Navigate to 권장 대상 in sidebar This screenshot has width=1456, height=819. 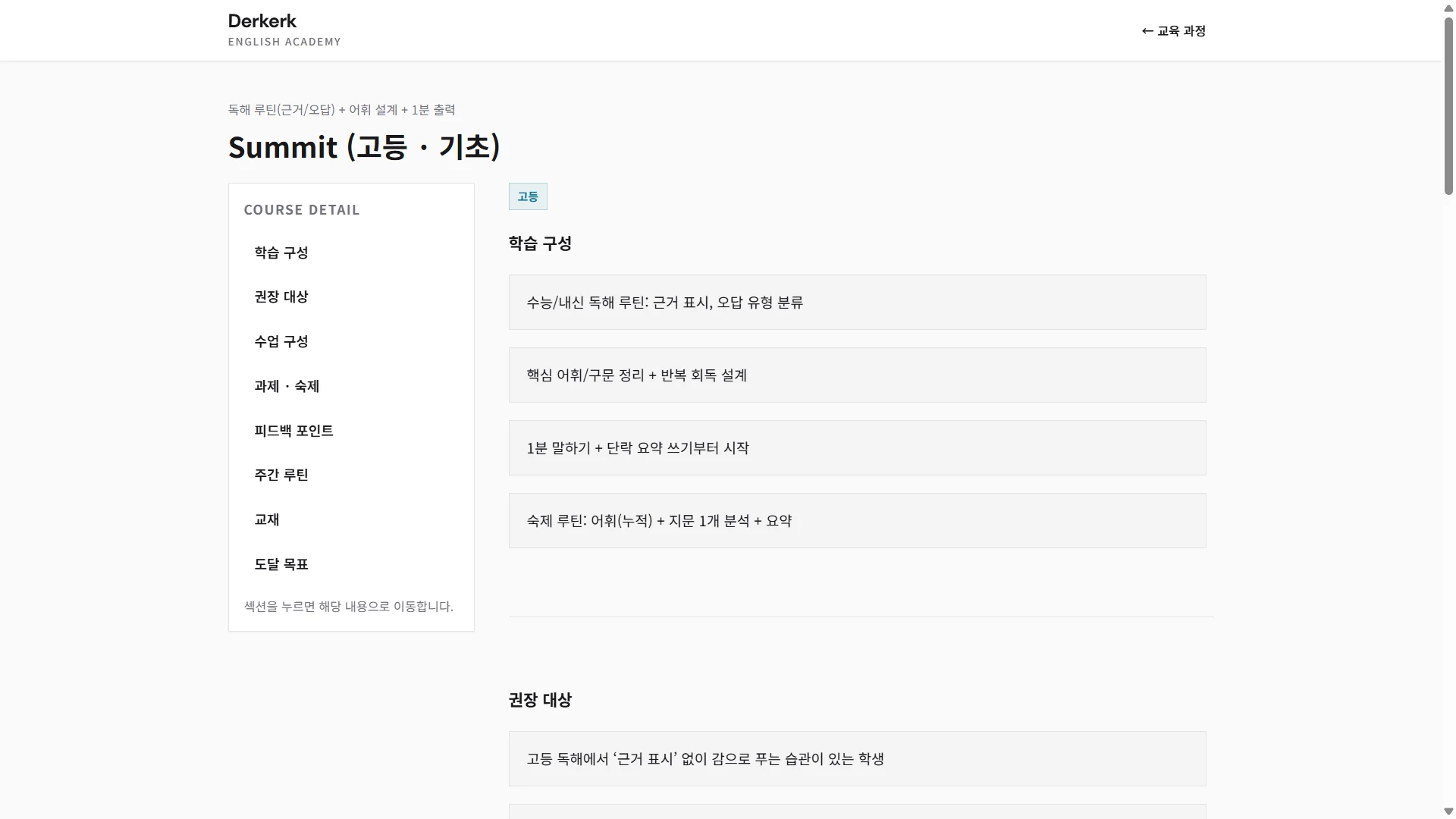point(281,297)
